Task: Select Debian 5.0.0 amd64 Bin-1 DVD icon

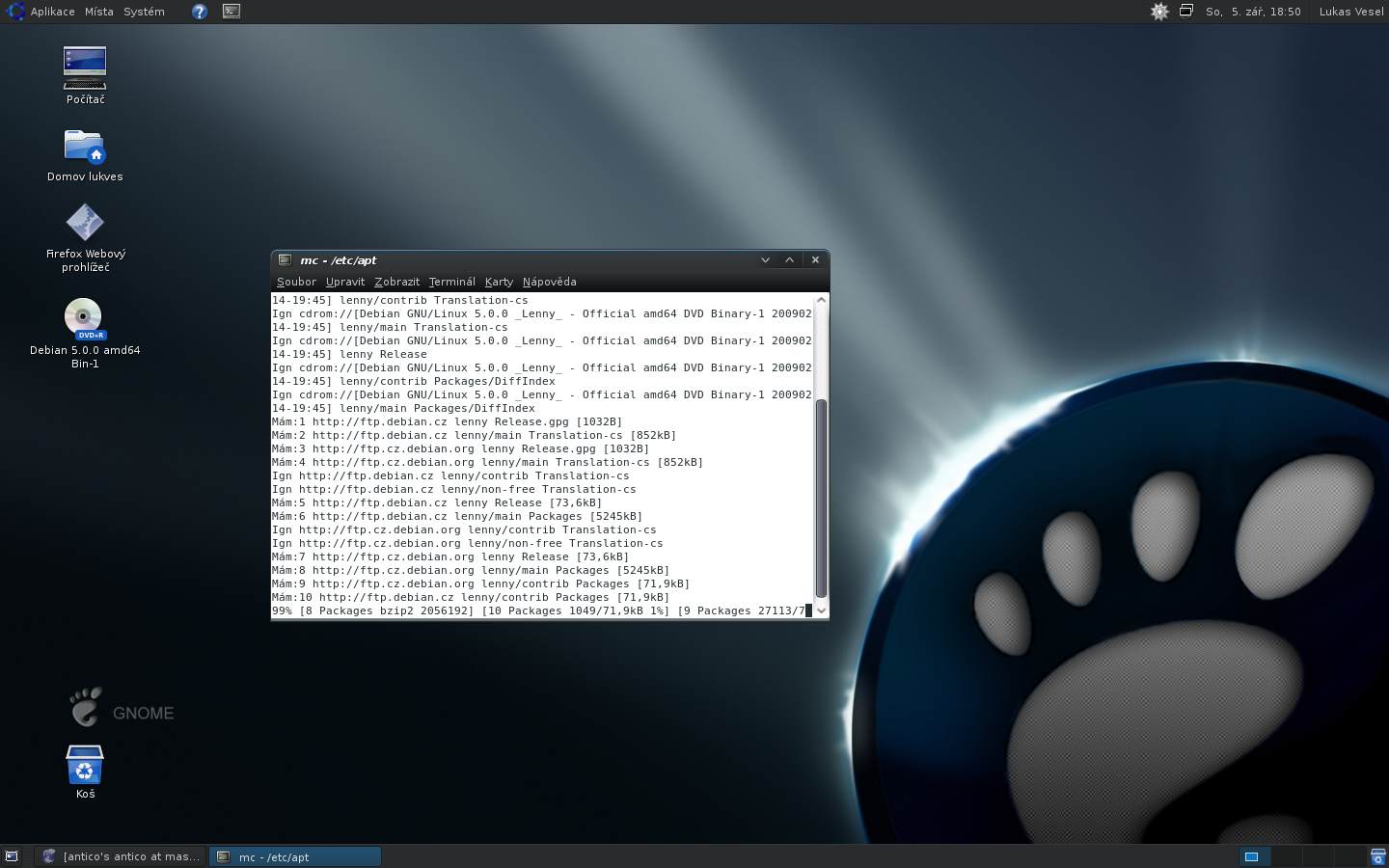Action: pyautogui.click(x=84, y=318)
